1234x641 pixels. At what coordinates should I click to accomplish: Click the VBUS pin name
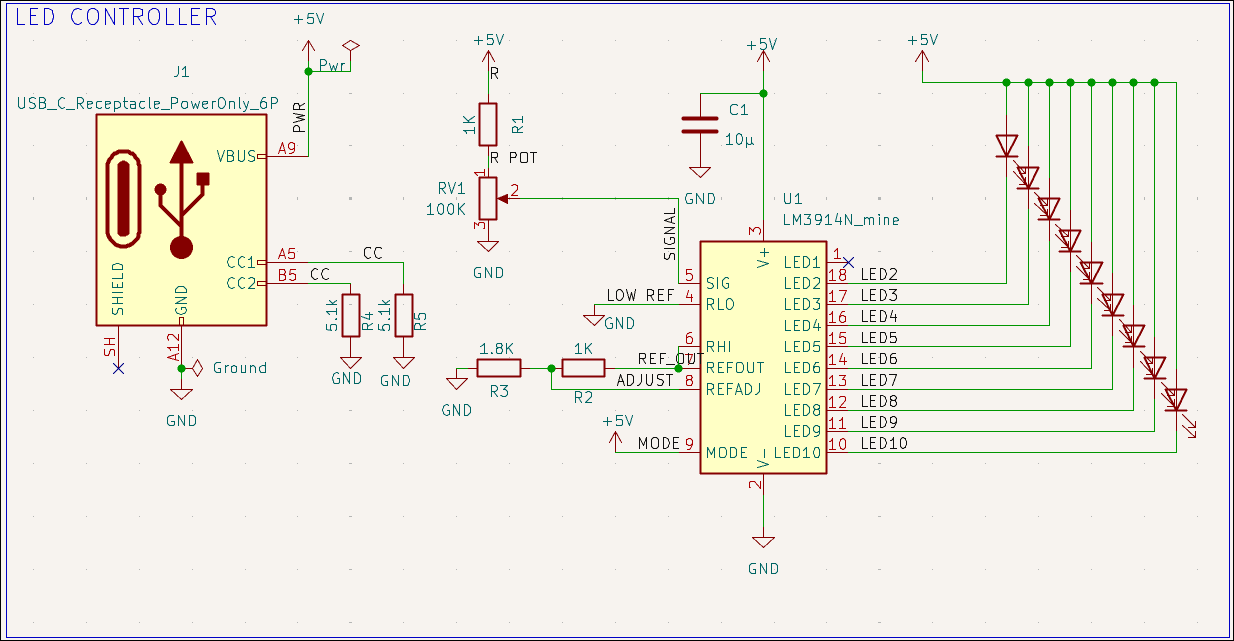(236, 156)
